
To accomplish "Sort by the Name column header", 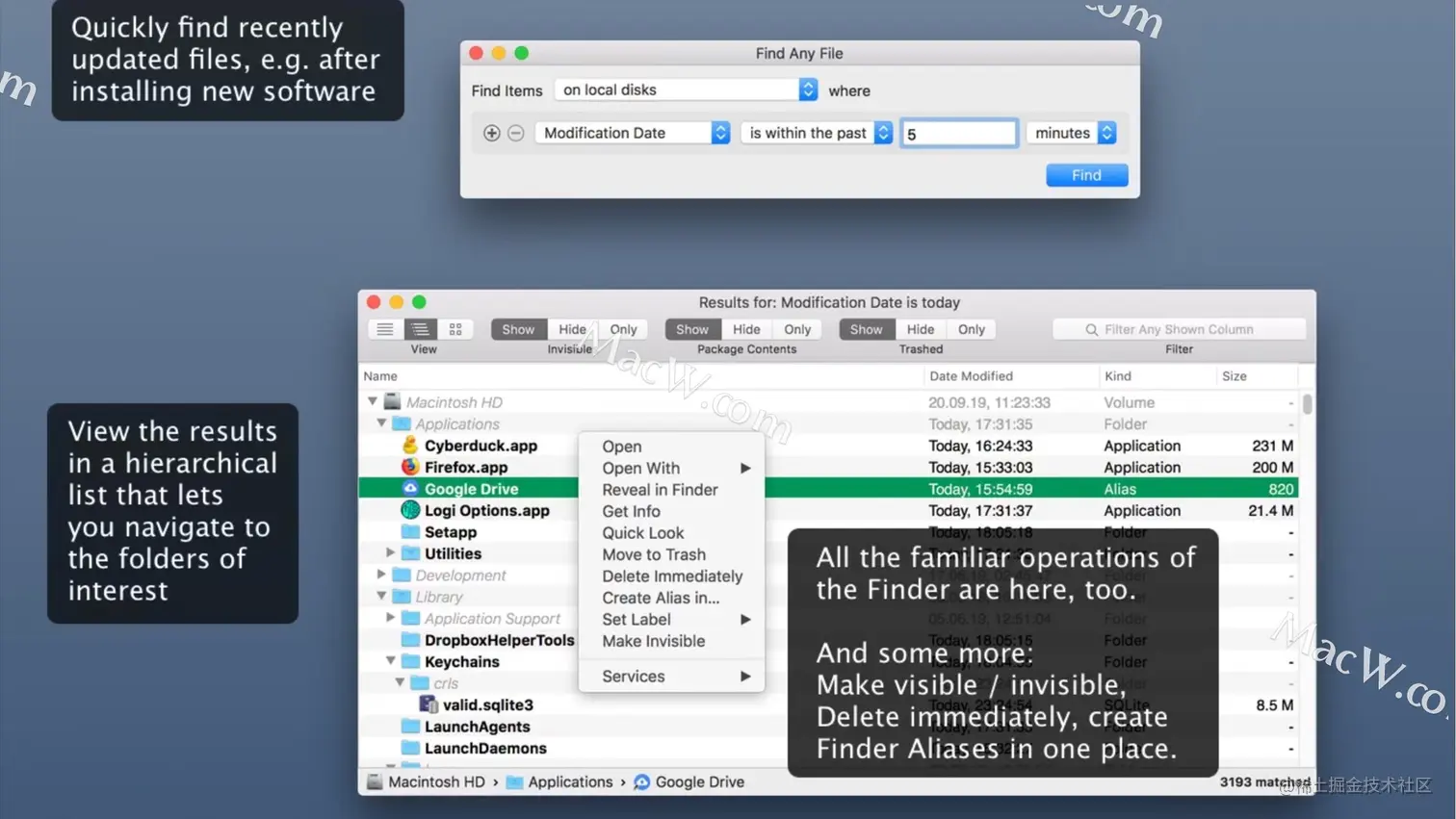I will click(x=640, y=376).
